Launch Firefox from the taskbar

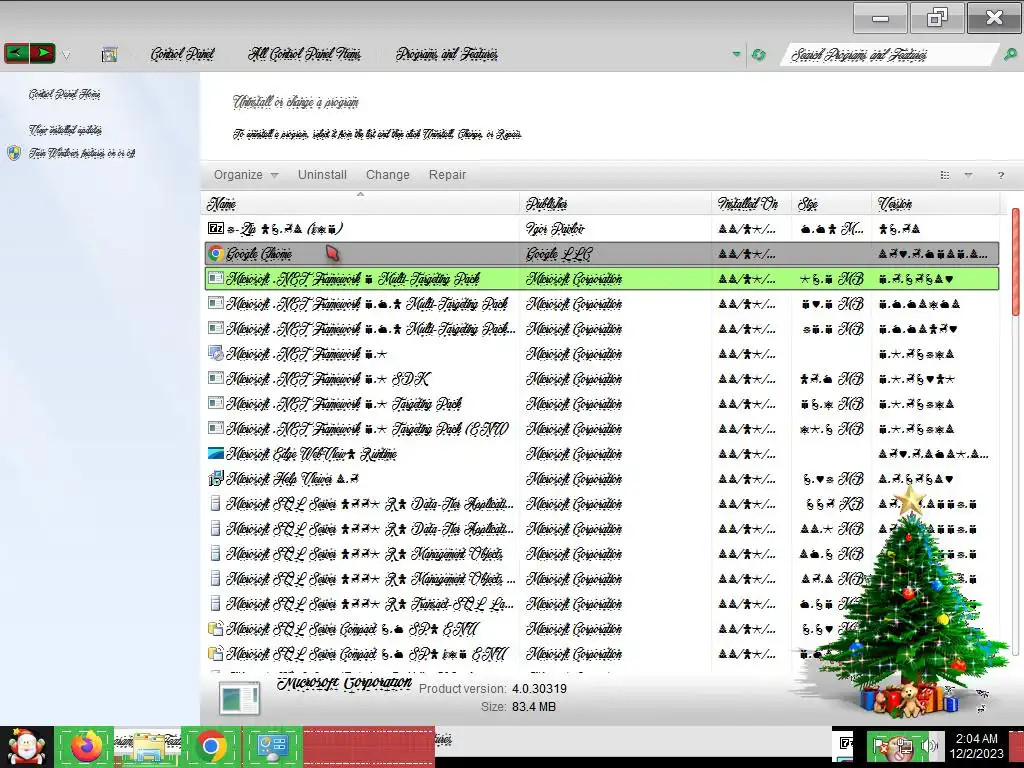pyautogui.click(x=87, y=746)
